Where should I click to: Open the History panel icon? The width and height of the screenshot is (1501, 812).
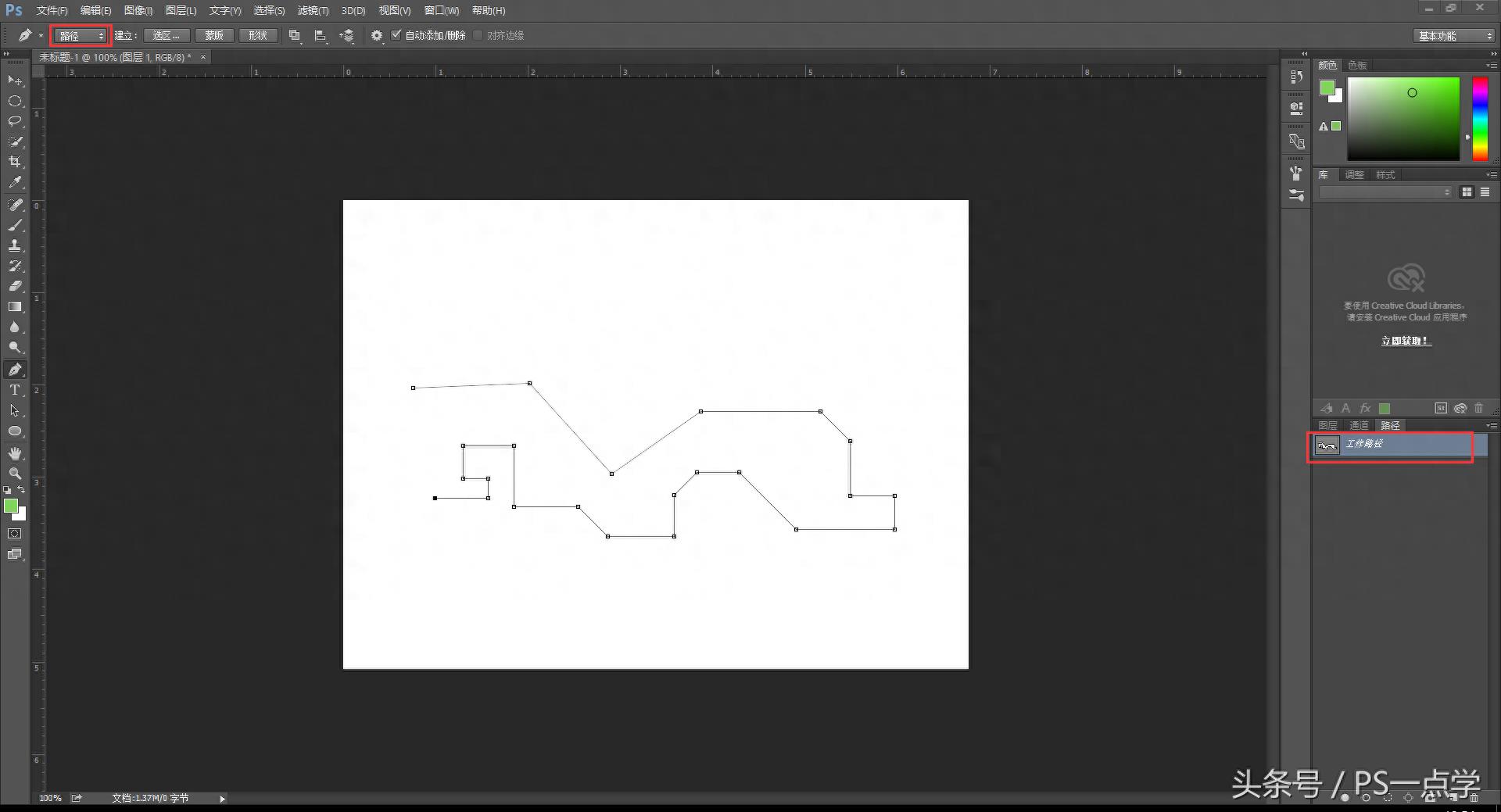1297,77
